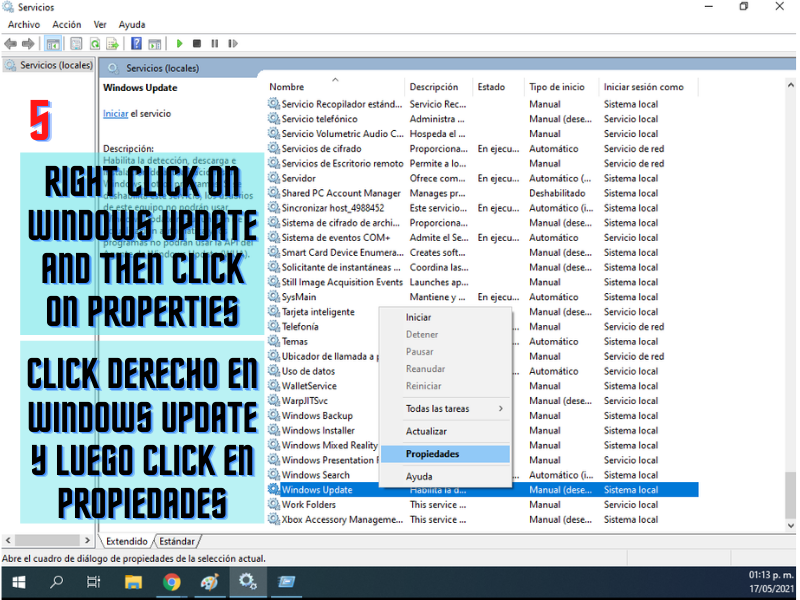The width and height of the screenshot is (800, 600).
Task: Open the Ver menu
Action: pyautogui.click(x=100, y=24)
